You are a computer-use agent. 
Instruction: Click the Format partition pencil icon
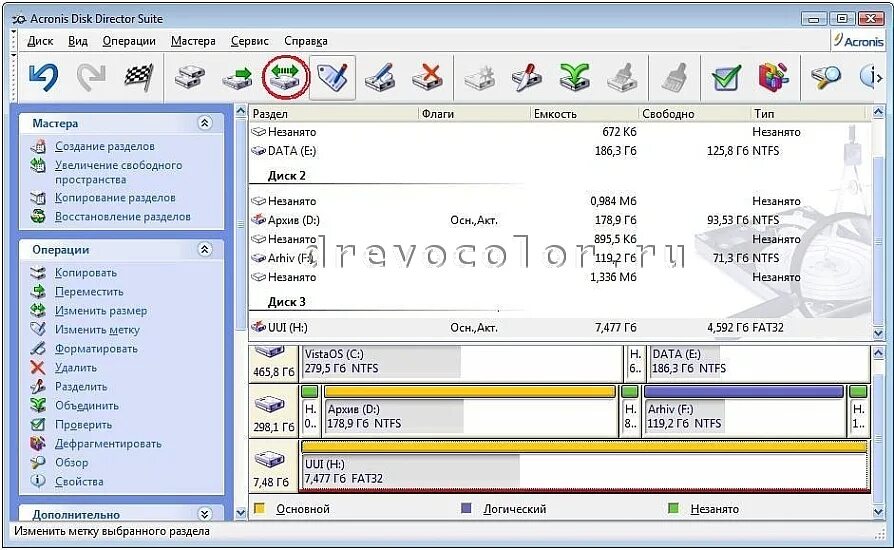[x=380, y=76]
